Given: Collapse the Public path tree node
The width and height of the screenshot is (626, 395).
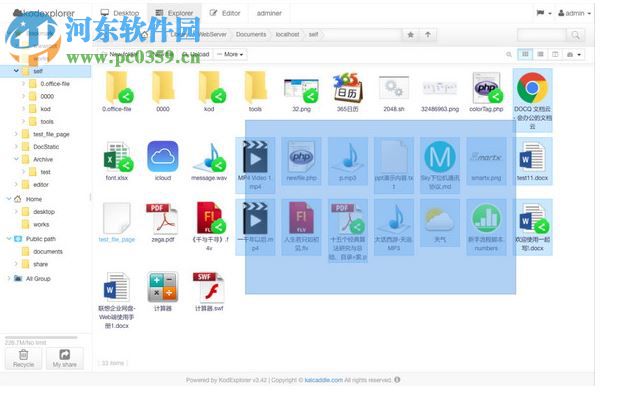Looking at the screenshot, I should pyautogui.click(x=9, y=239).
